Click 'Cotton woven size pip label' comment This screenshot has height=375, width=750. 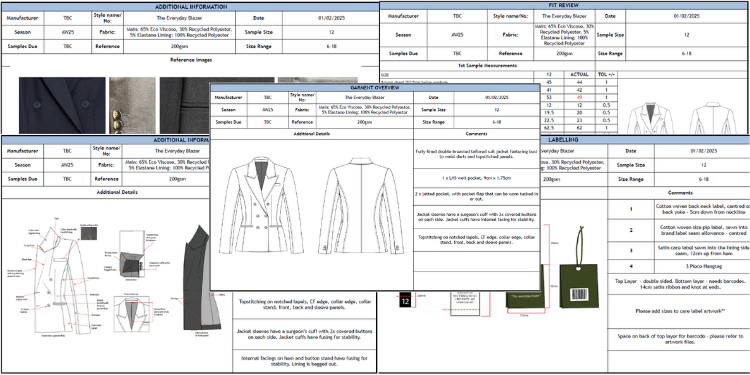coord(702,230)
